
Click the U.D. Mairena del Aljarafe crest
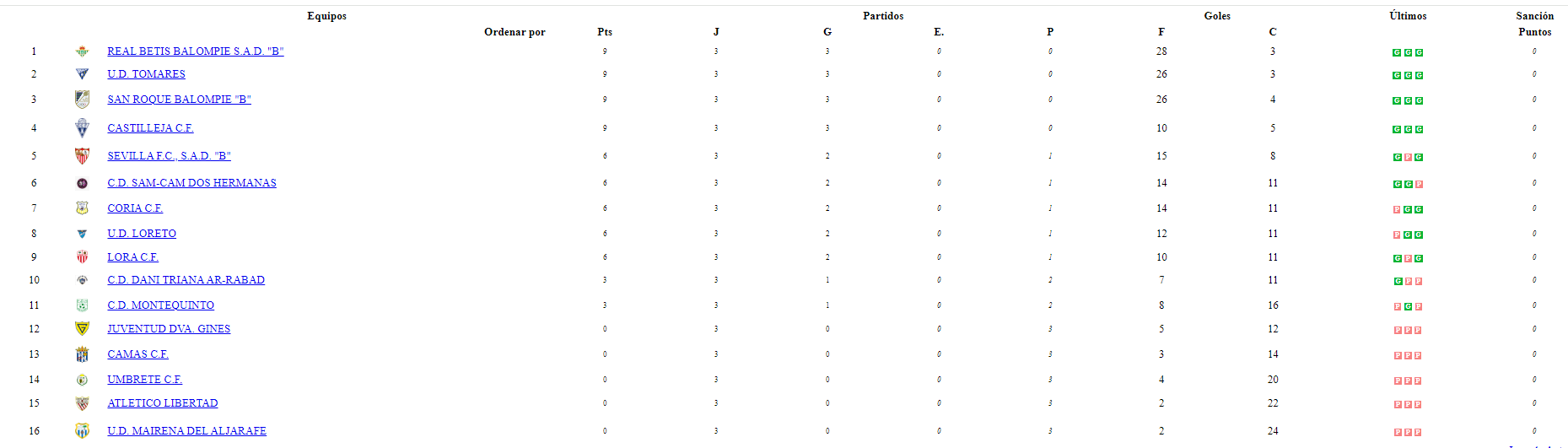click(x=82, y=431)
